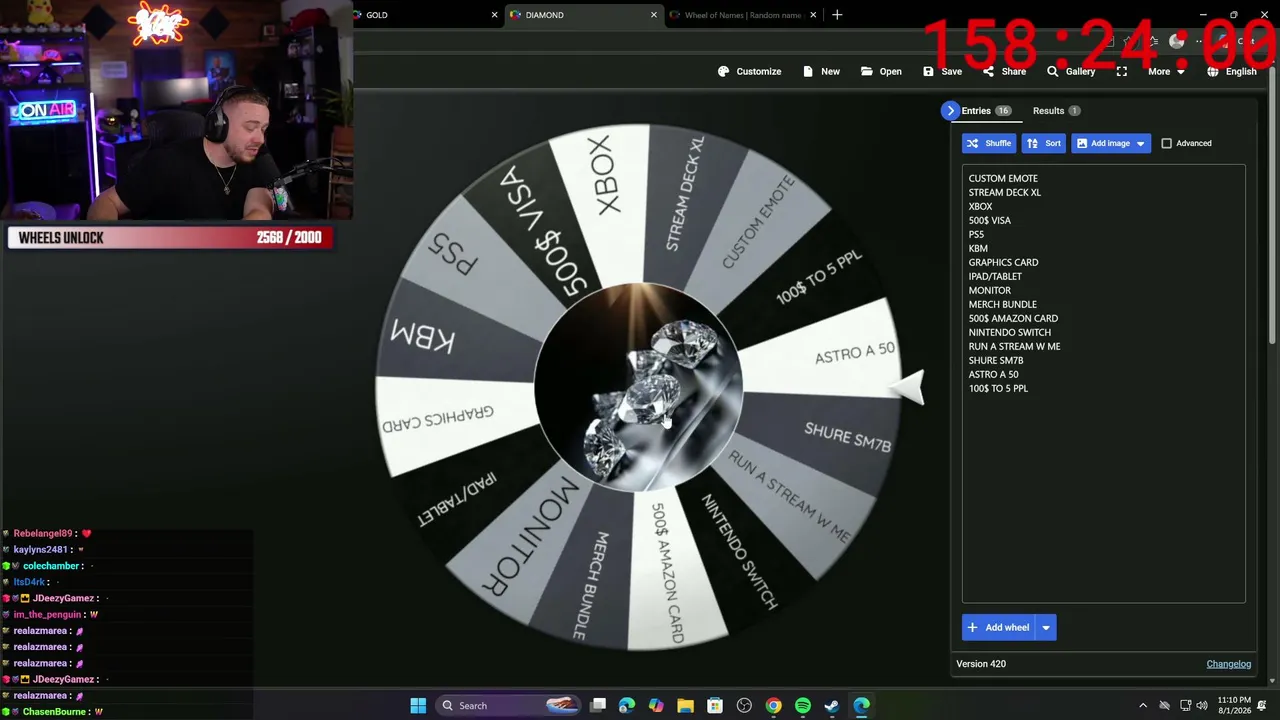This screenshot has width=1280, height=720.
Task: Open the Gallery search
Action: [1070, 71]
